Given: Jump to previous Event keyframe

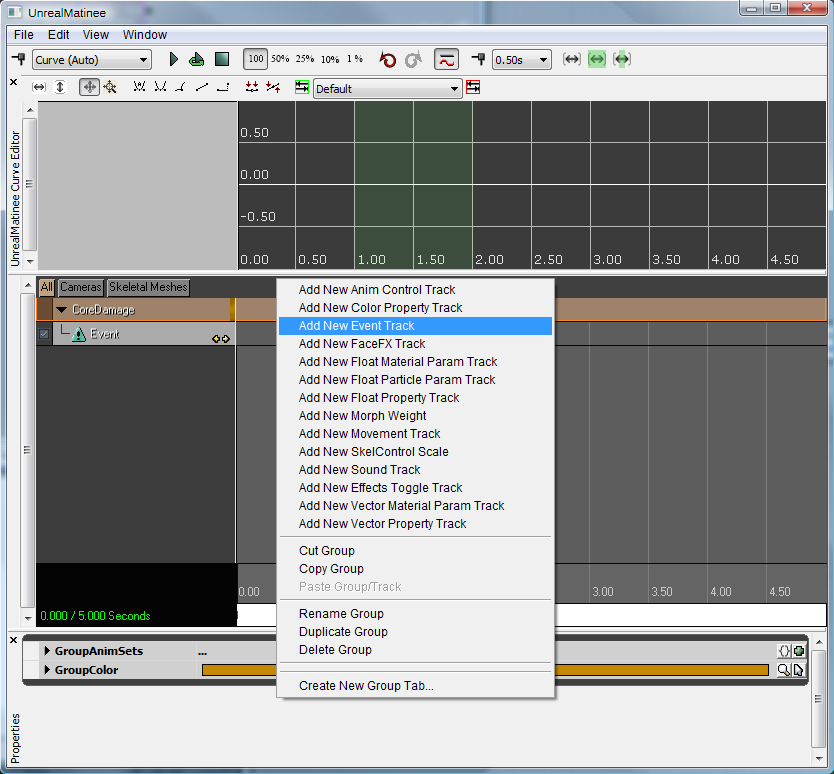Looking at the screenshot, I should click(x=215, y=339).
